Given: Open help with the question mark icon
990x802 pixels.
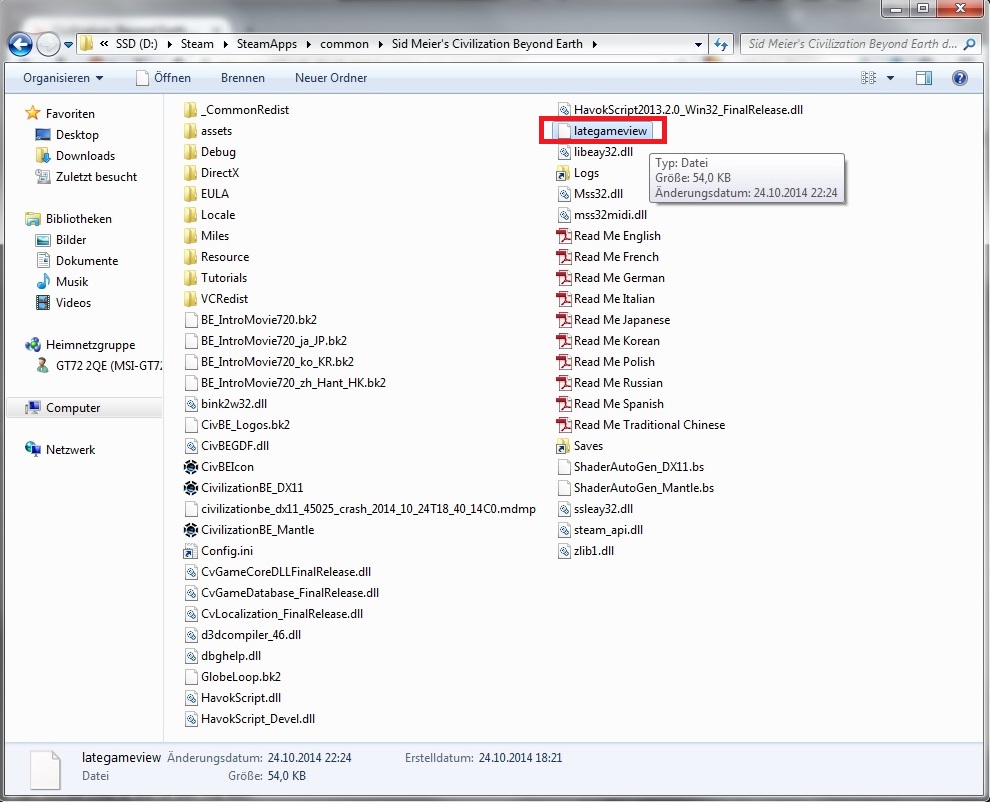Looking at the screenshot, I should click(960, 78).
